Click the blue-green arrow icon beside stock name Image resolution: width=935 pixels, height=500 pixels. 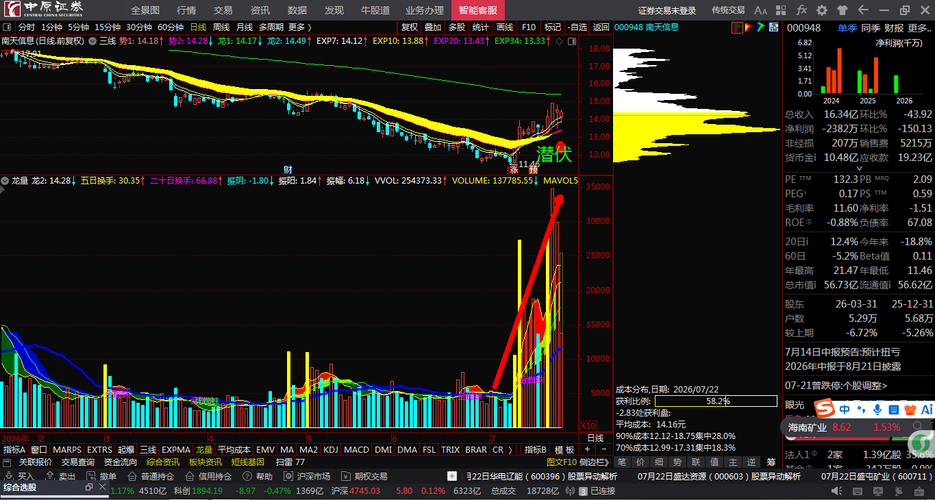761,27
